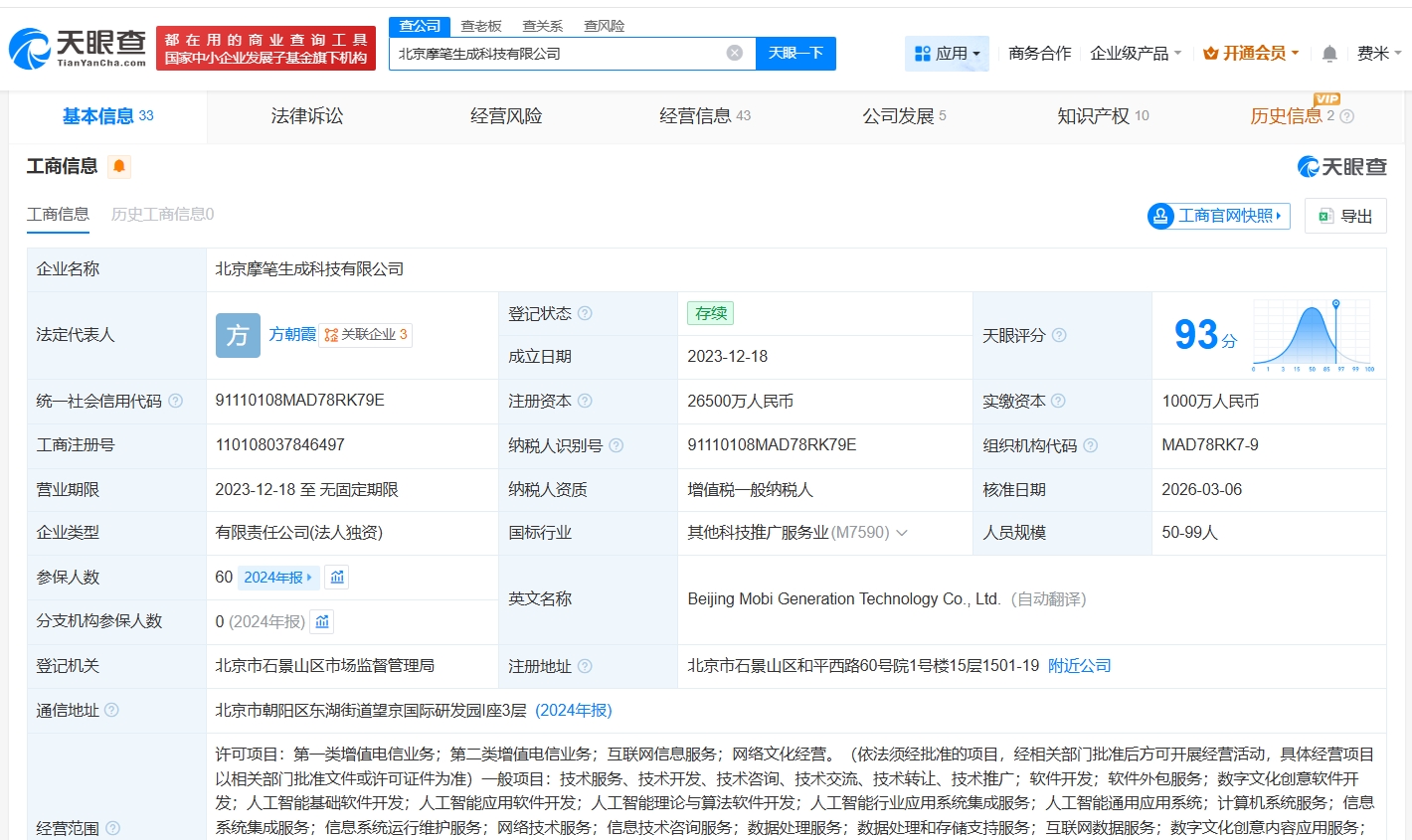Open the notifications bell icon
Screen dimensions: 1412x840
tap(1329, 54)
